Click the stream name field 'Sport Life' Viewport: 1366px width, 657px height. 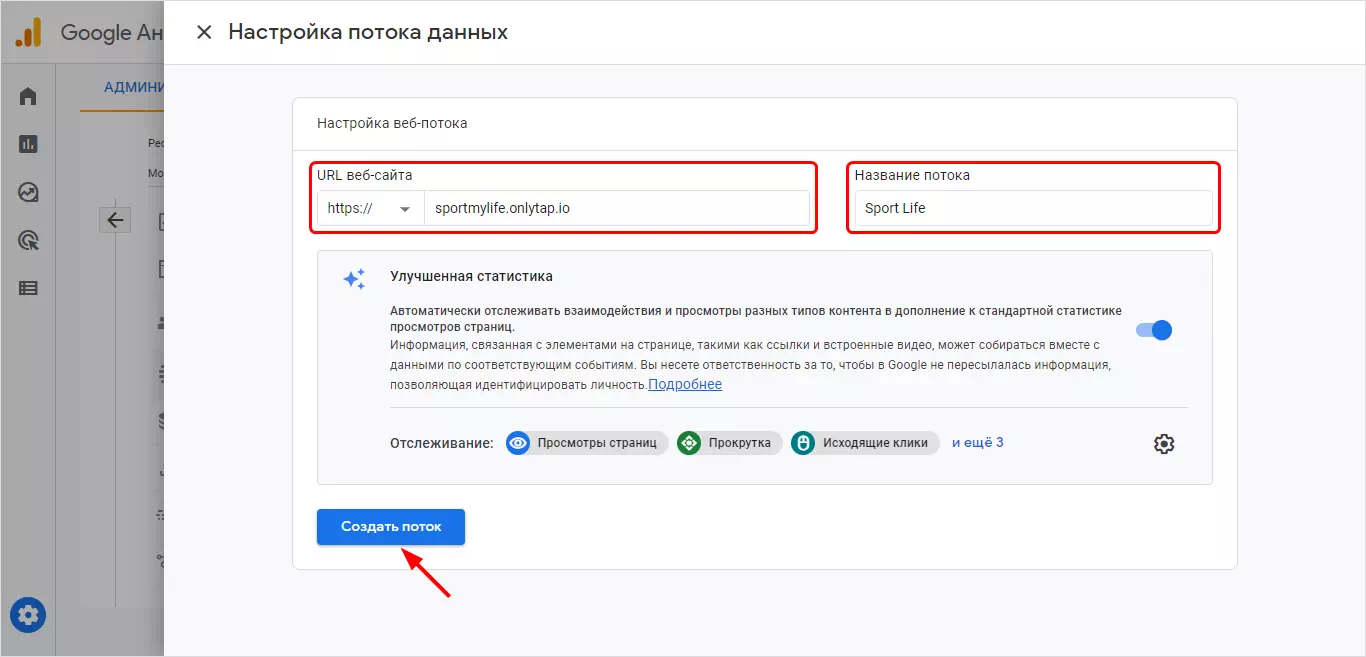[x=1033, y=209]
